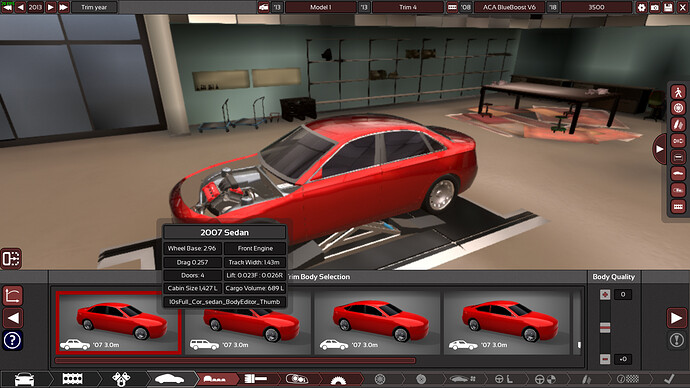Open the engine block tab icon
This screenshot has width=690, height=388.
click(73, 379)
